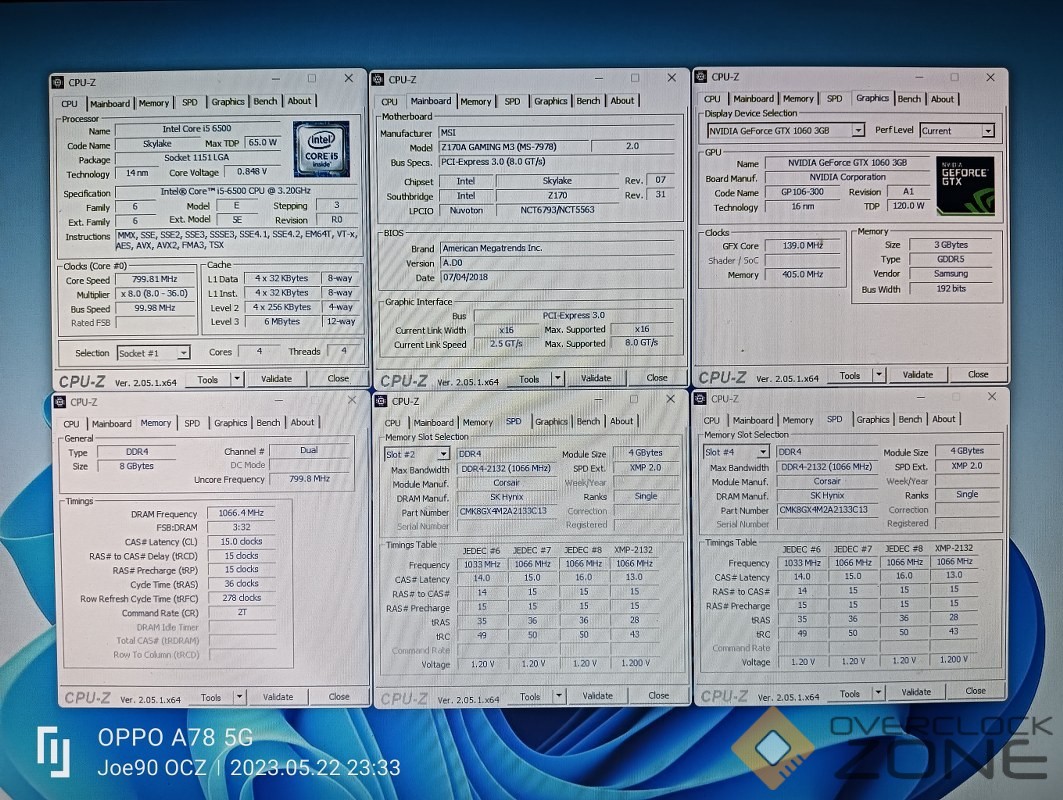Click the Close button in the Slot #2 SPD window

(658, 695)
